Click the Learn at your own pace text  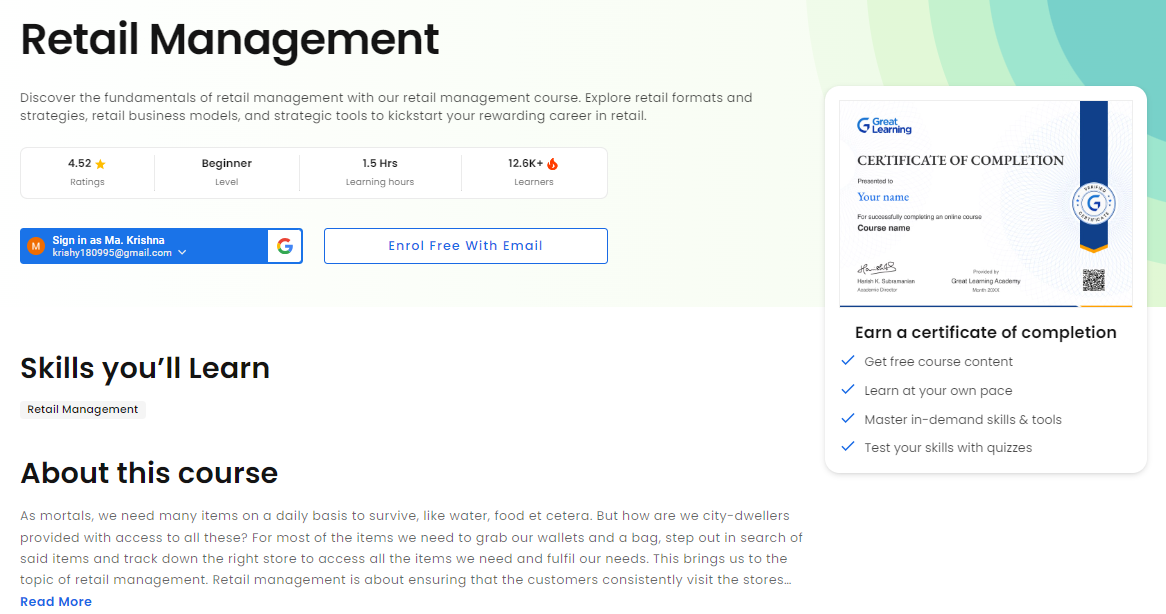click(x=938, y=390)
